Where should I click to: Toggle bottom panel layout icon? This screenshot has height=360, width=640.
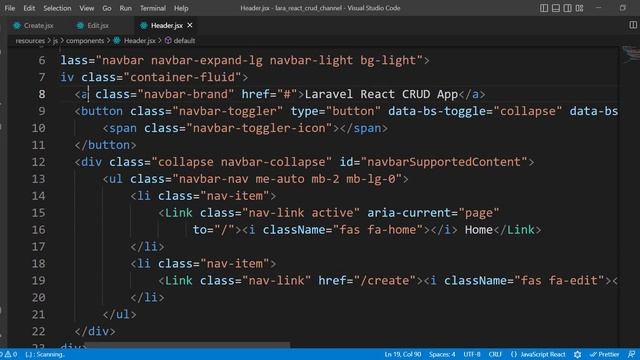556,8
